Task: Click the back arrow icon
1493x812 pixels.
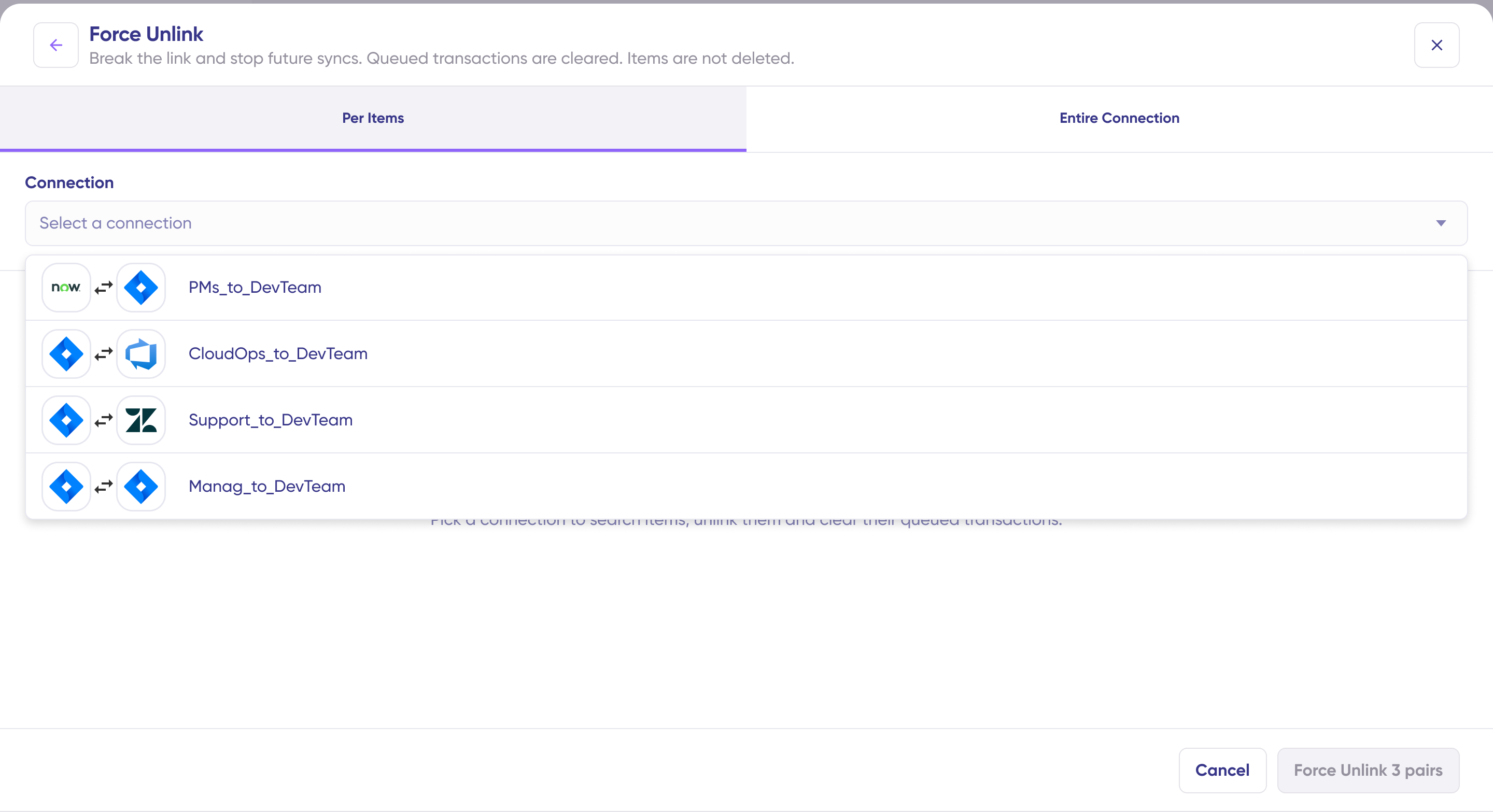Action: pos(55,45)
